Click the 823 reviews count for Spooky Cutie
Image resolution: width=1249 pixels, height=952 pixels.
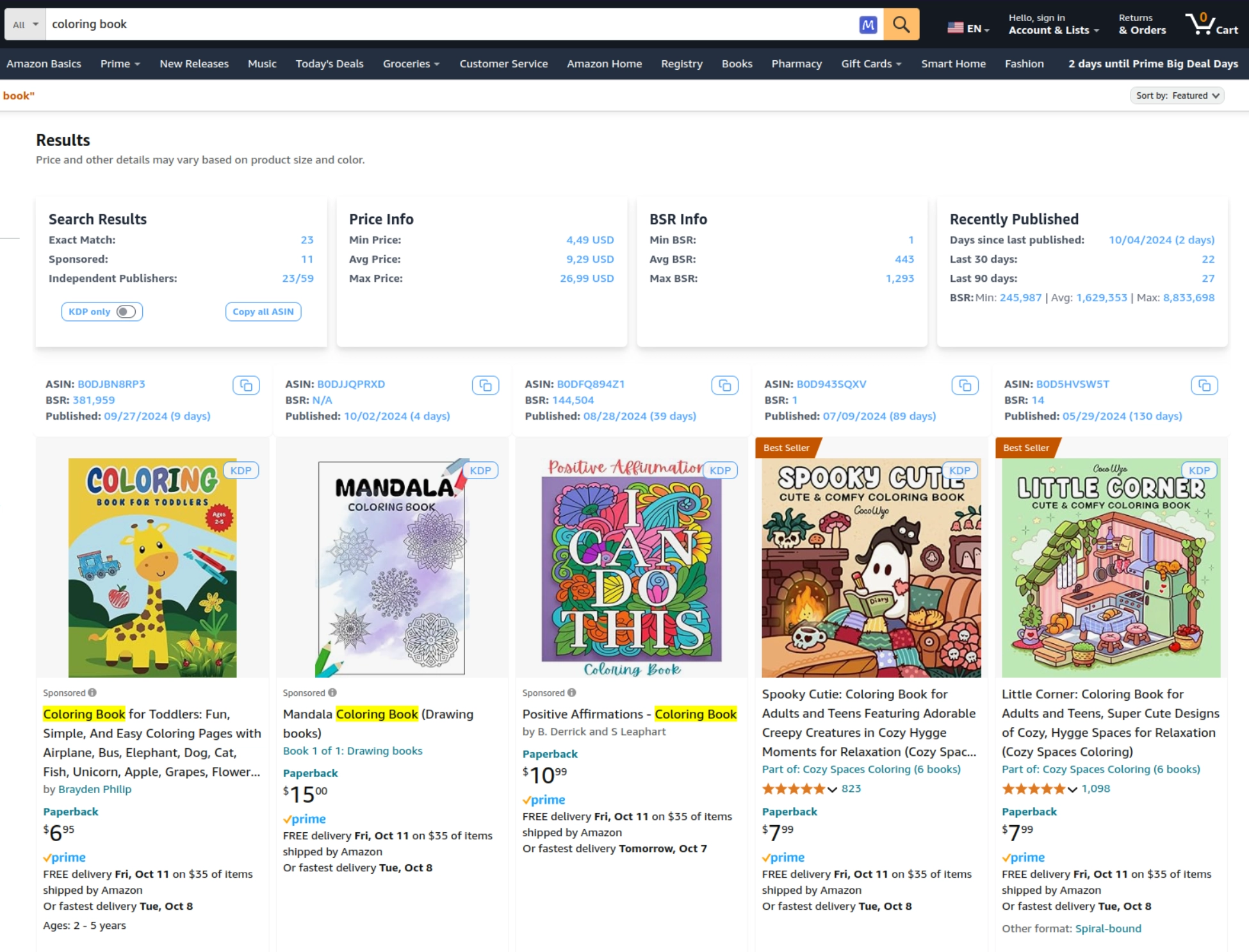[x=851, y=789]
